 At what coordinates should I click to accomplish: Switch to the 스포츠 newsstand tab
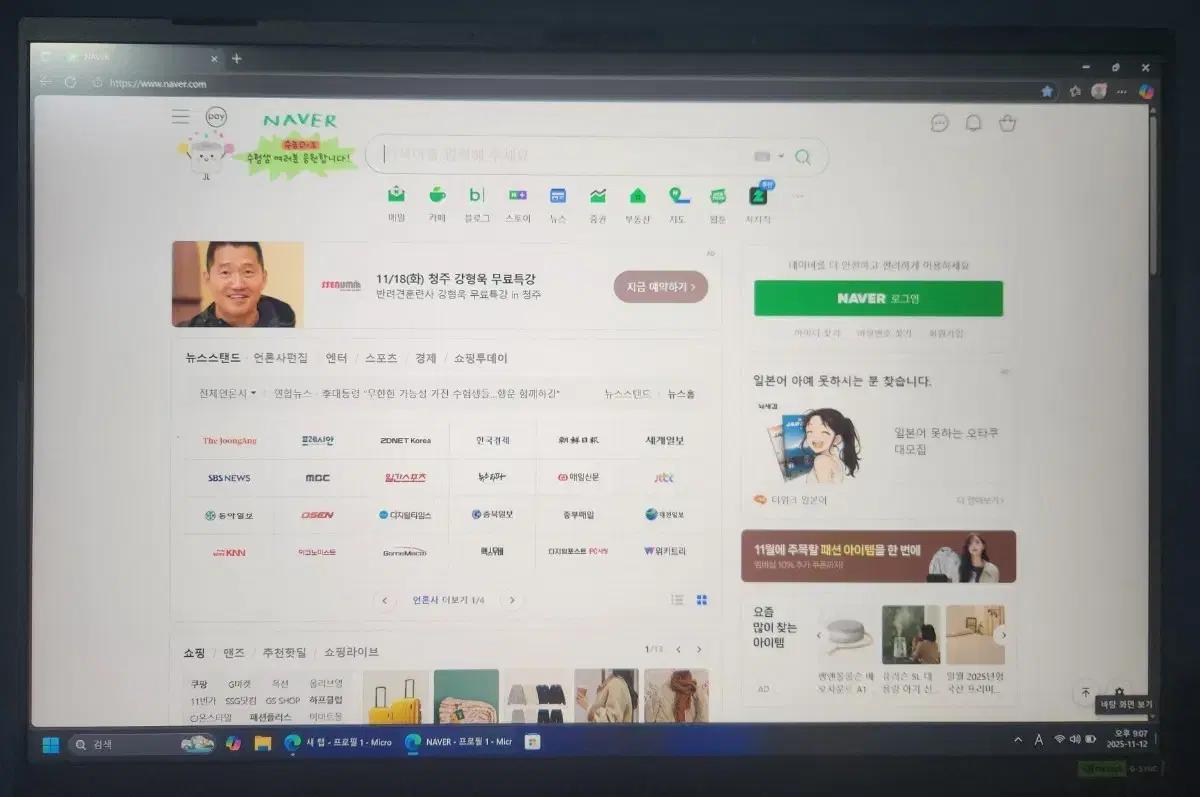[380, 357]
